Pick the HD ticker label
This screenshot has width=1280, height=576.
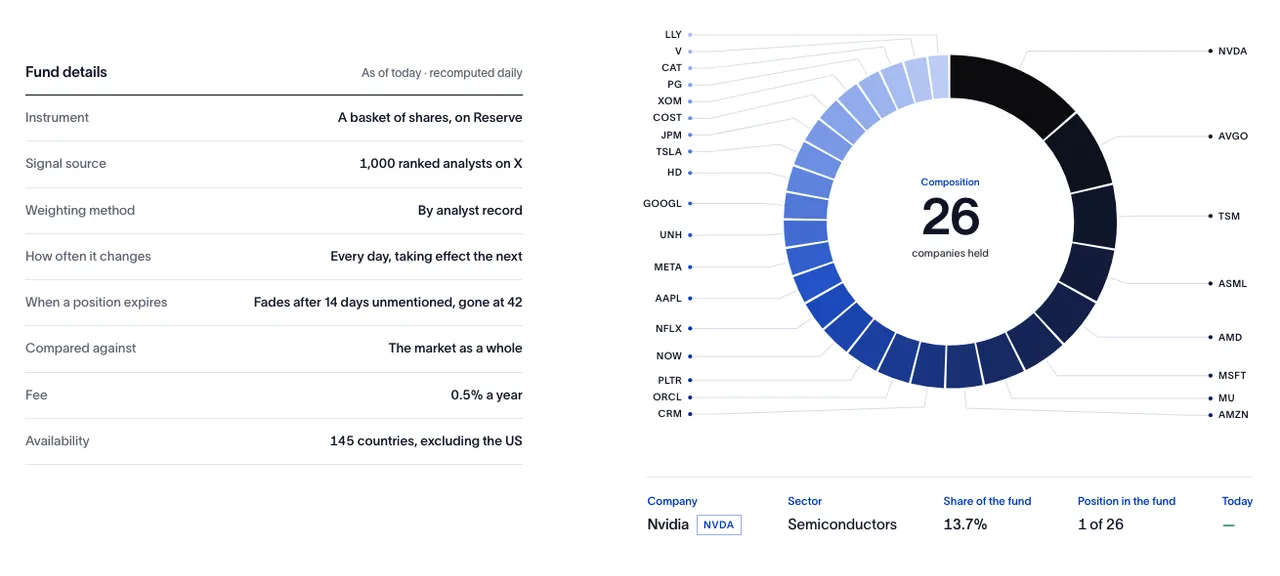point(674,172)
